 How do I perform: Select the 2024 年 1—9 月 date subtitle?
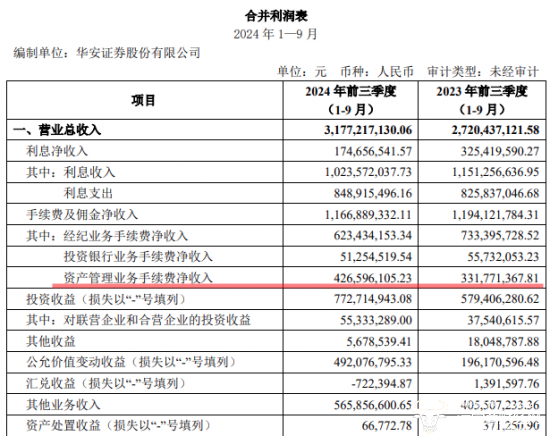pos(275,34)
